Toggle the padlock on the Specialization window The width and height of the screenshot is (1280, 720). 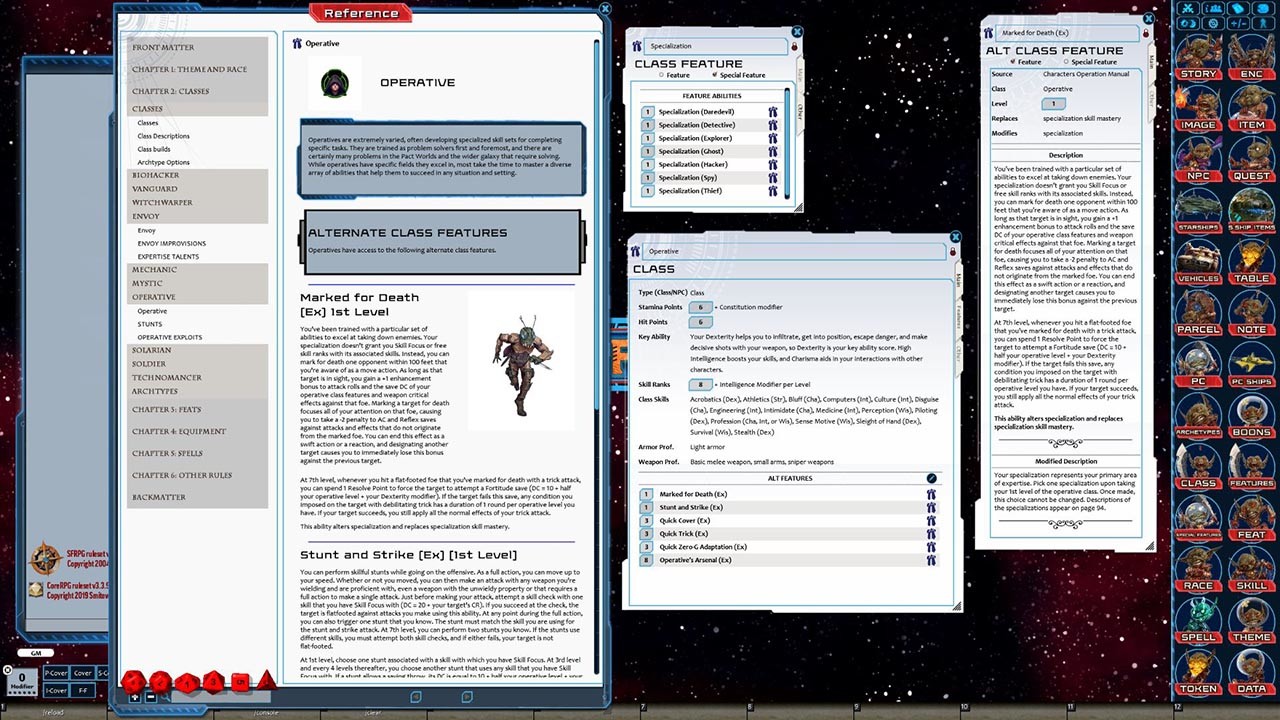[794, 46]
